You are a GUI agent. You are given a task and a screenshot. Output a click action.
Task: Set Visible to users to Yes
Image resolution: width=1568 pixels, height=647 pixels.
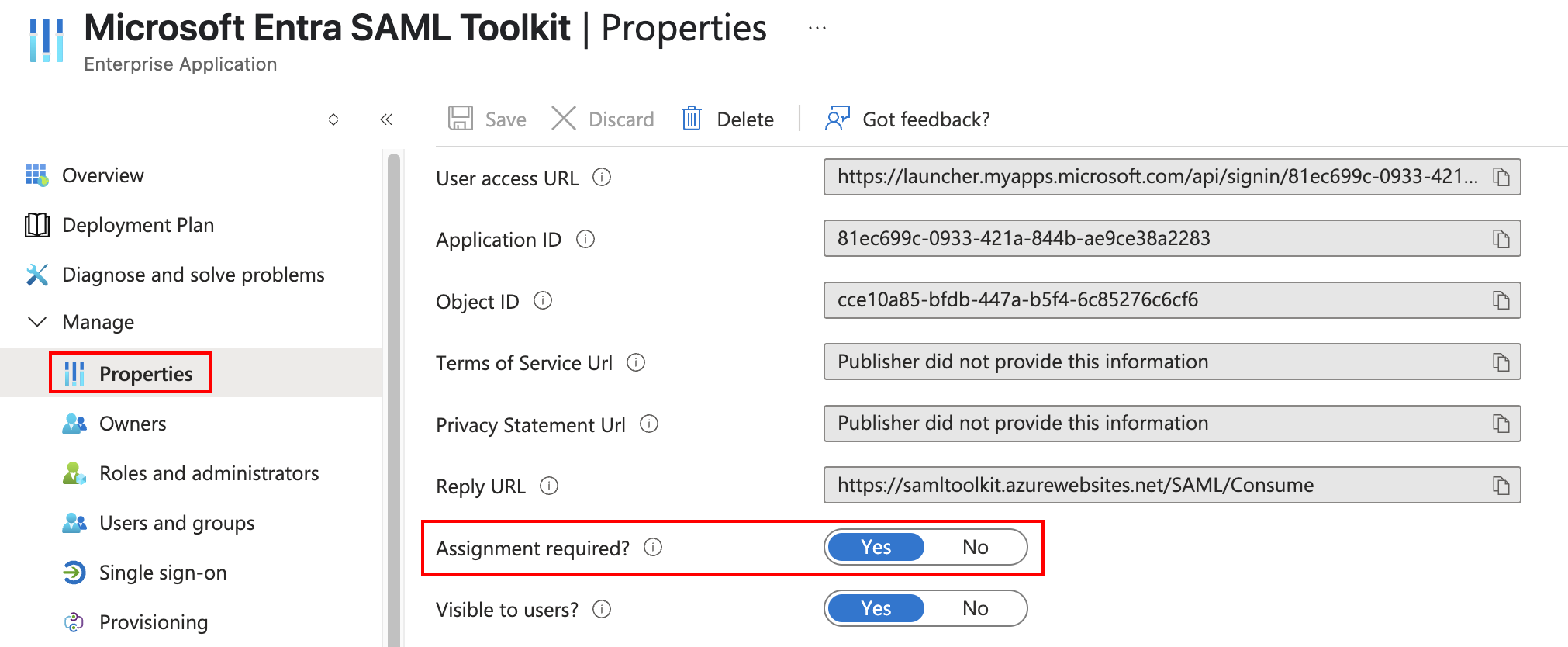(876, 608)
